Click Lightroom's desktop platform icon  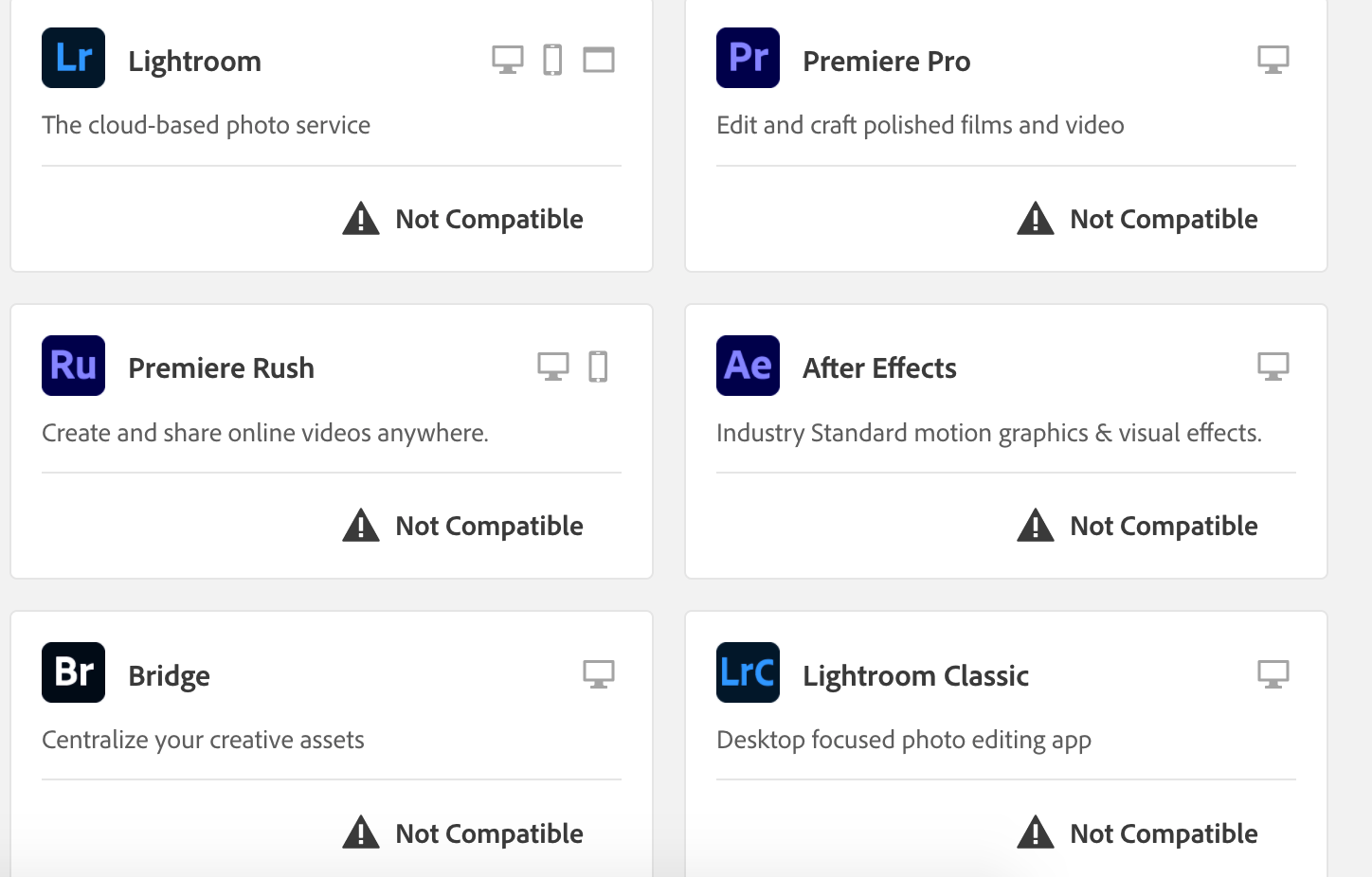tap(508, 60)
